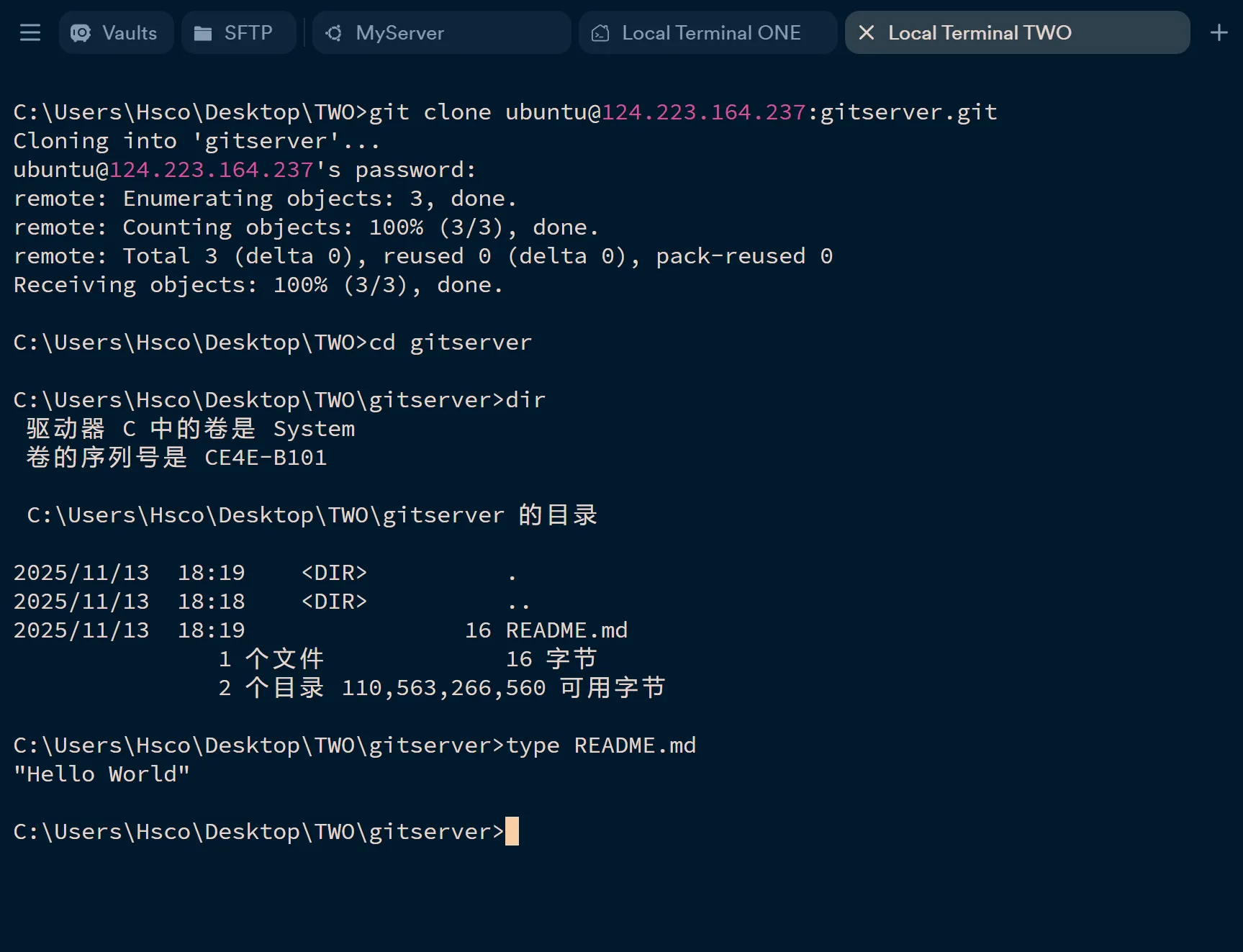
Task: Click the "cd gitserver" command text
Action: 451,343
